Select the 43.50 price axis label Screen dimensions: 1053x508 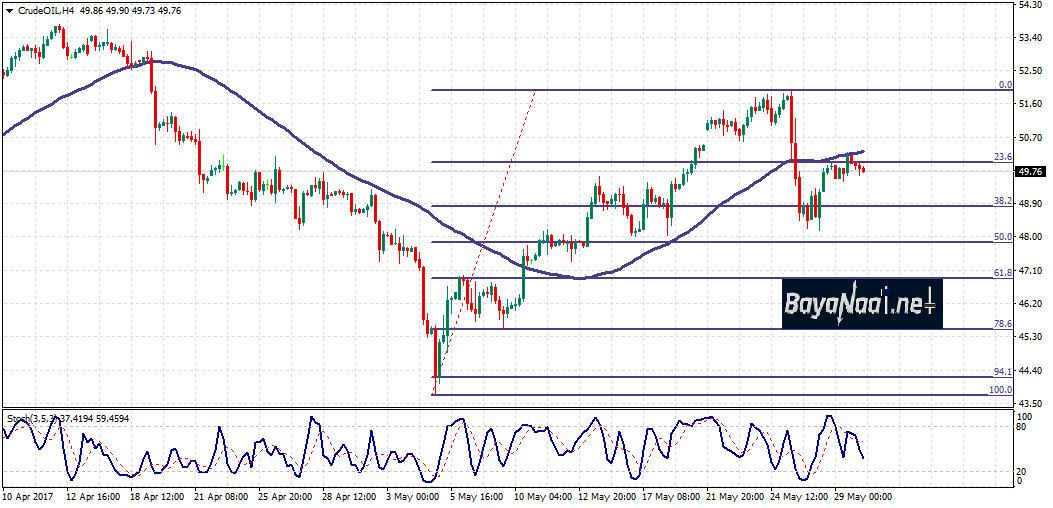[x=1030, y=403]
